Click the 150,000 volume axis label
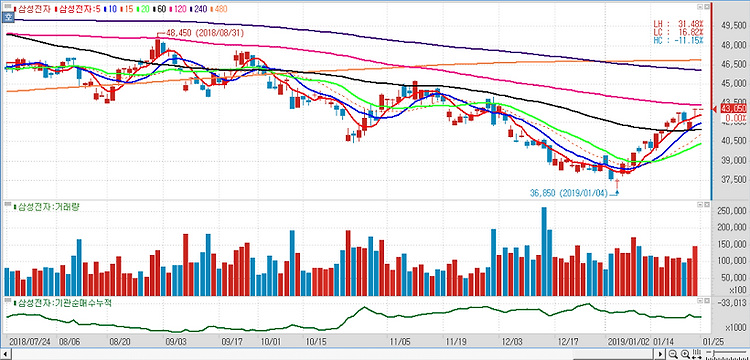This screenshot has height=360, width=750. (732, 244)
